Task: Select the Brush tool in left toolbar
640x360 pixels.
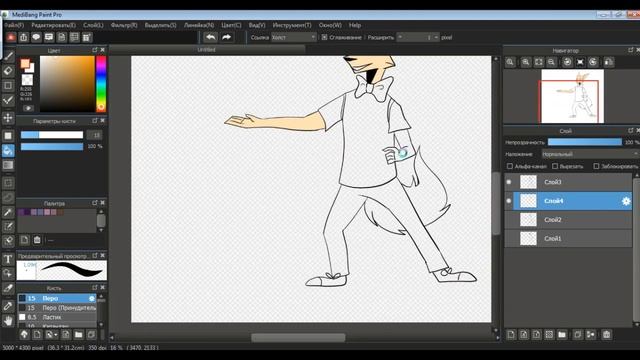Action: (x=8, y=56)
